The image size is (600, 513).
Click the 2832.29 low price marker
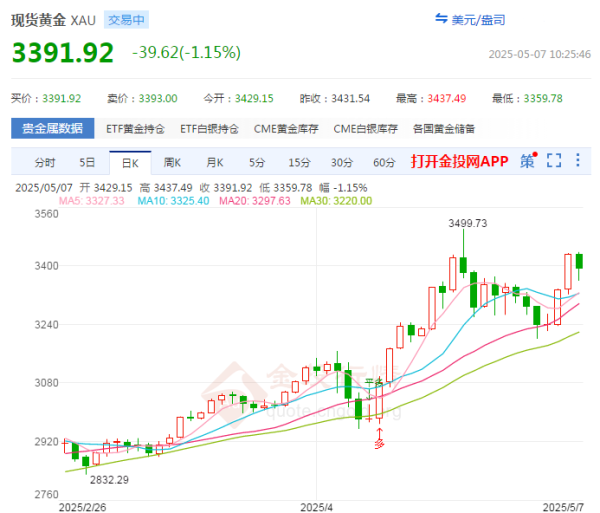click(109, 480)
